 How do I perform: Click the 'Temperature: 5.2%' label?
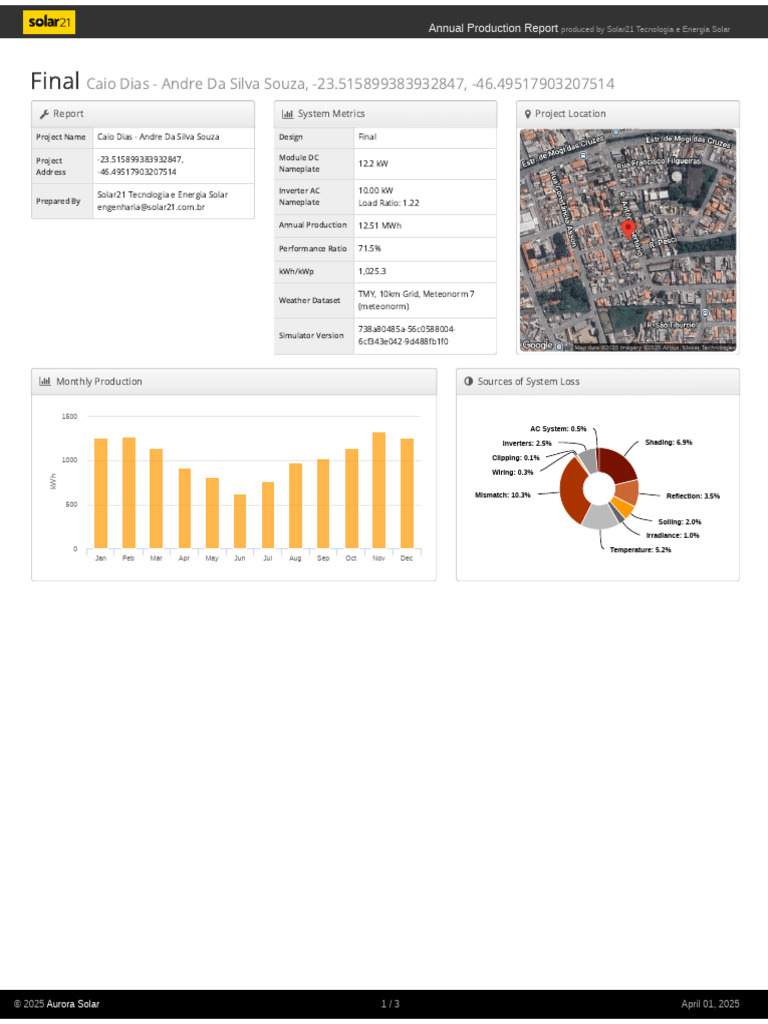[x=641, y=550]
